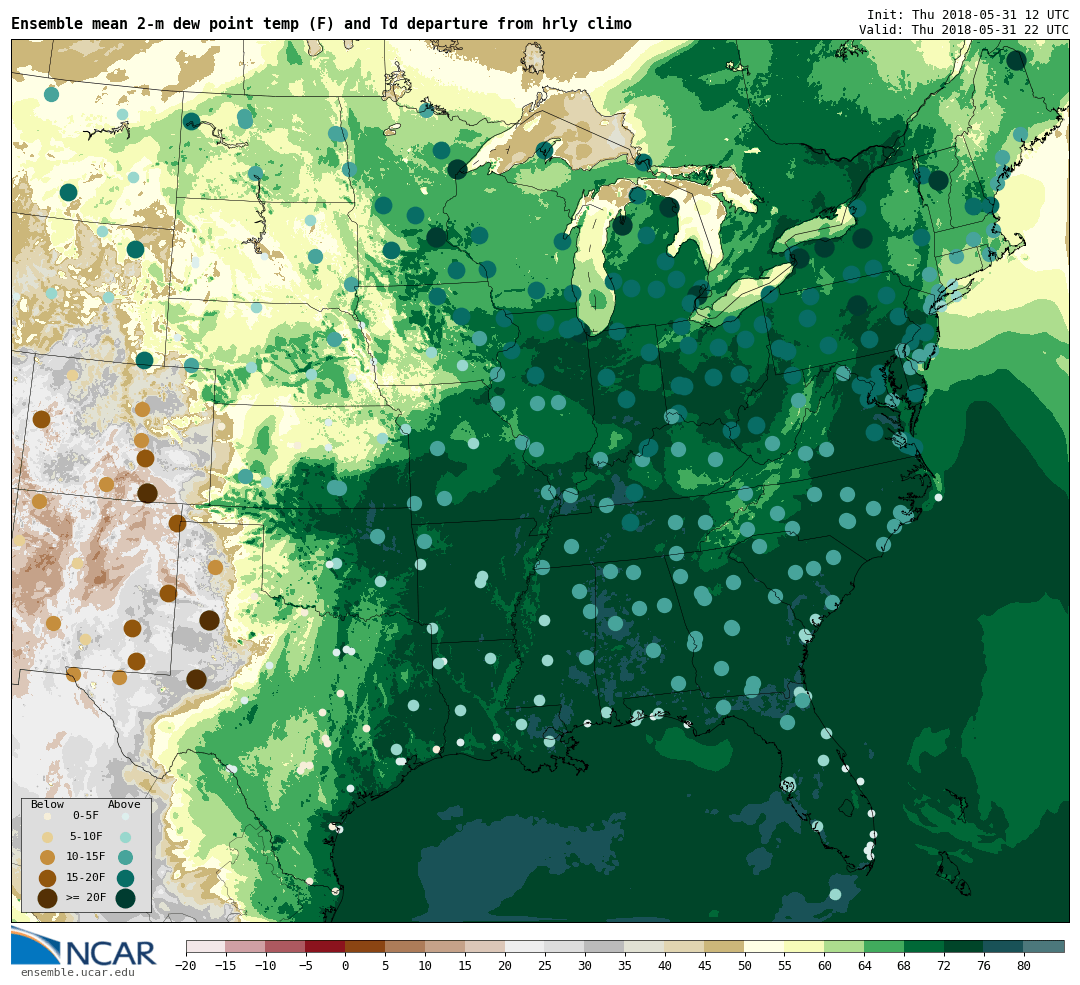
Task: Pick the 64 to 68 medium green colorbar swatch
Action: click(x=885, y=946)
